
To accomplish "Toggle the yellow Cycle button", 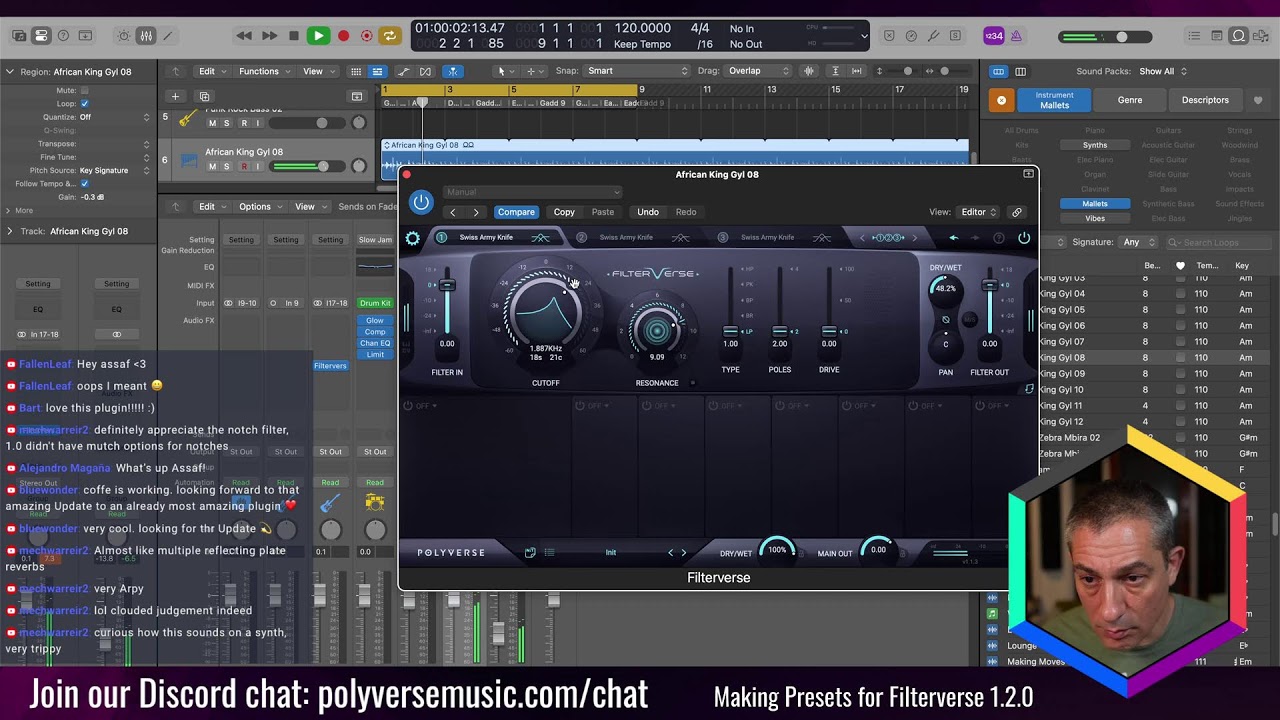I will (390, 36).
